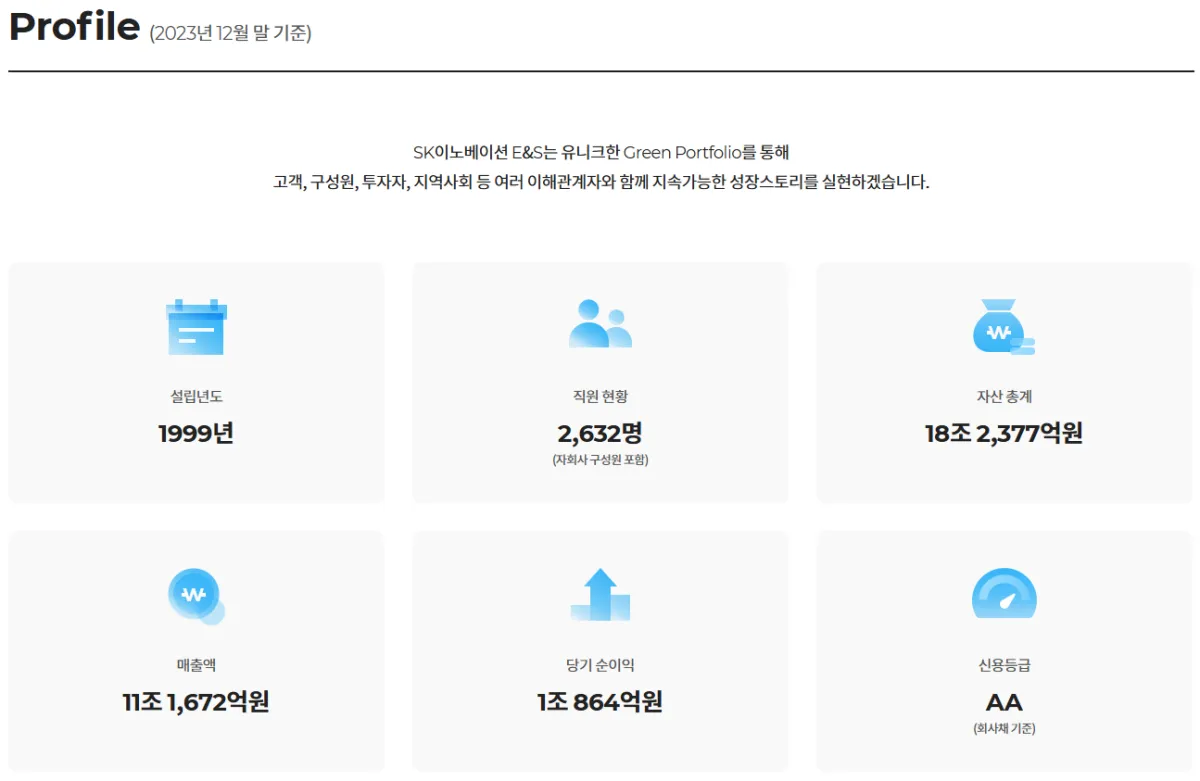Click the (회사채 기준) note text
1200x781 pixels.
pos(1004,726)
